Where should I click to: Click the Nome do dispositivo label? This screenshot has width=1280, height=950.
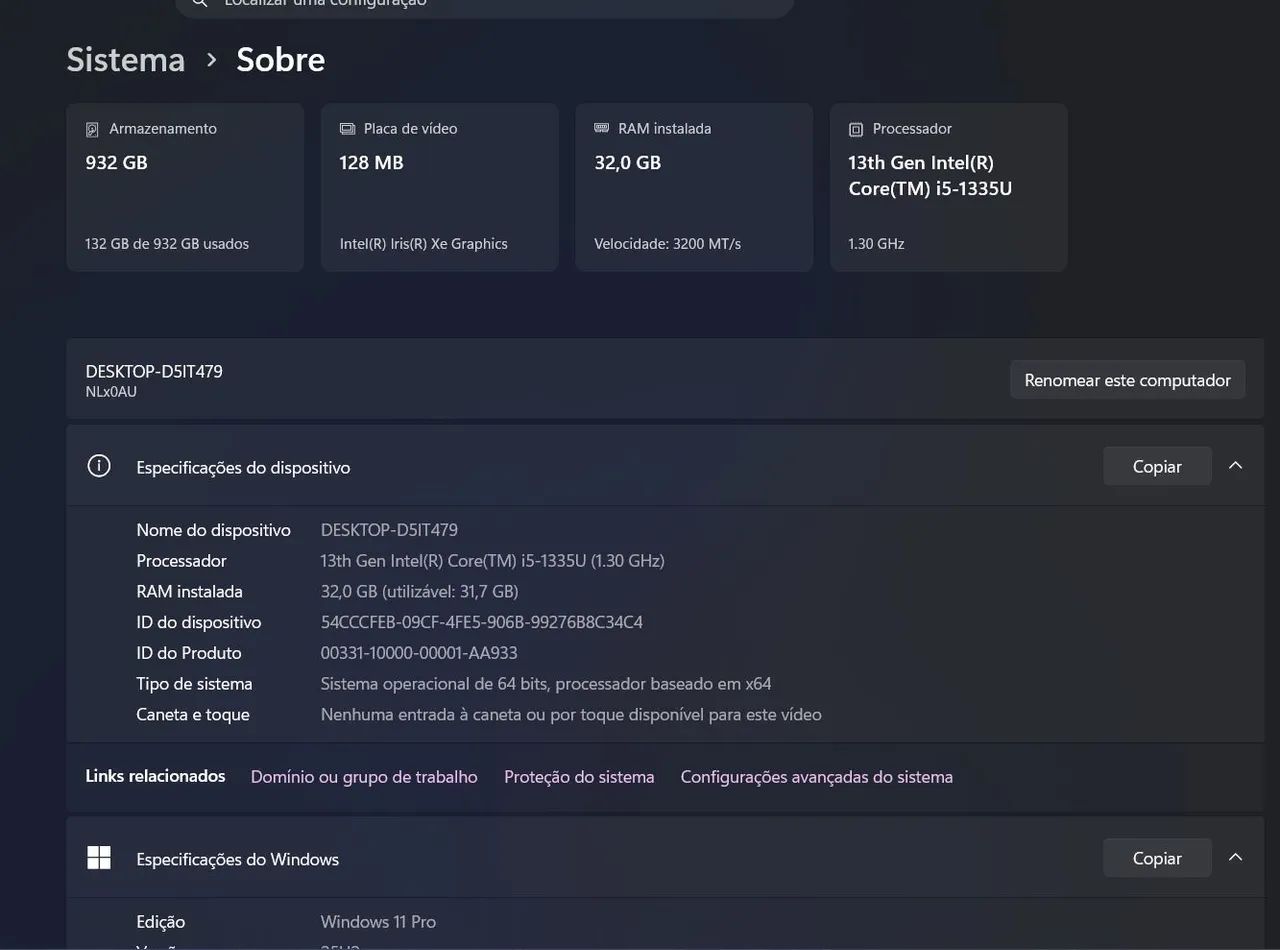(x=213, y=530)
